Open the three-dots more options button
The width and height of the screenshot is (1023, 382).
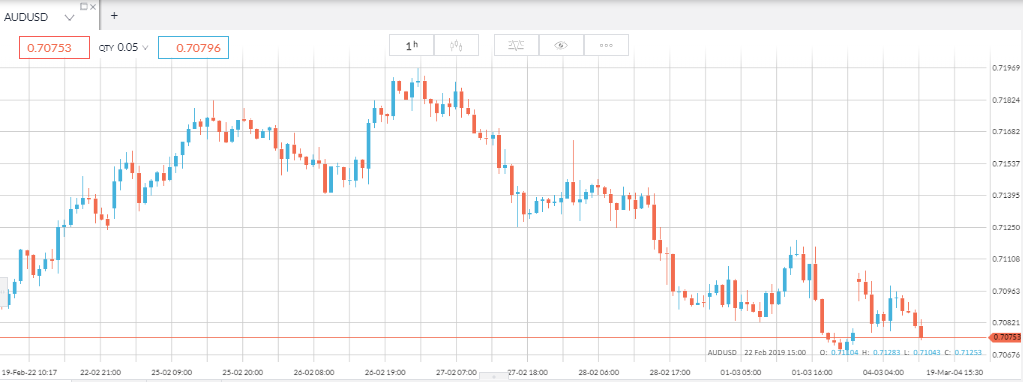tap(606, 45)
